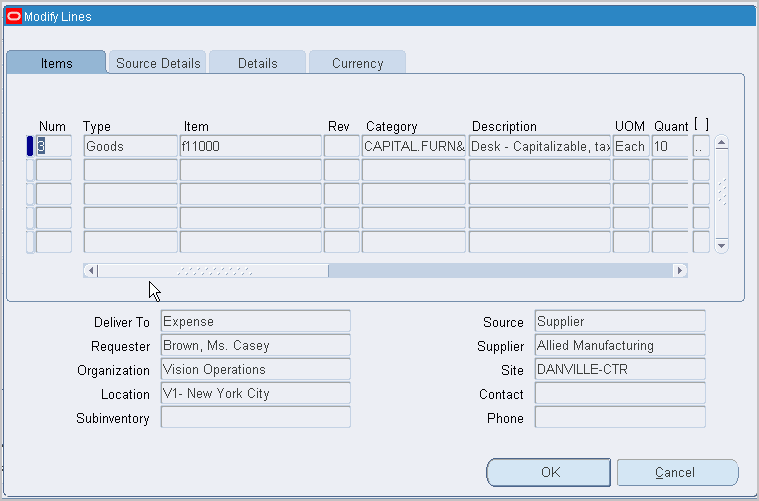The width and height of the screenshot is (759, 501).
Task: Click the empty Contact field
Action: point(620,394)
